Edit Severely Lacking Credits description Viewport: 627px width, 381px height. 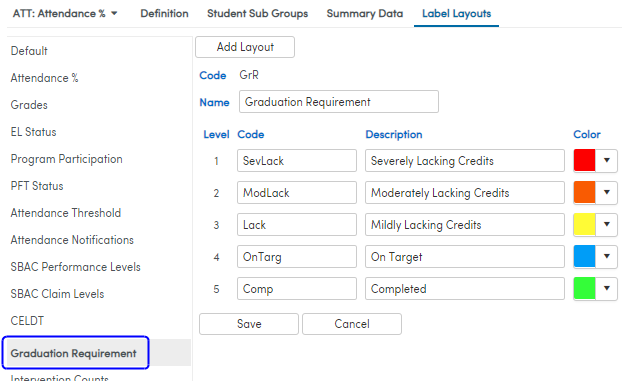465,161
